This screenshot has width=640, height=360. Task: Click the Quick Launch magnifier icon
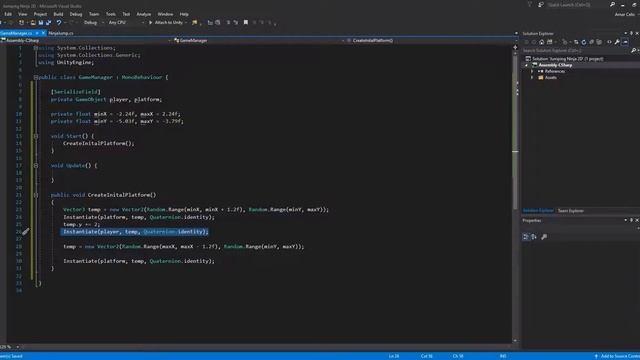[x=612, y=4]
